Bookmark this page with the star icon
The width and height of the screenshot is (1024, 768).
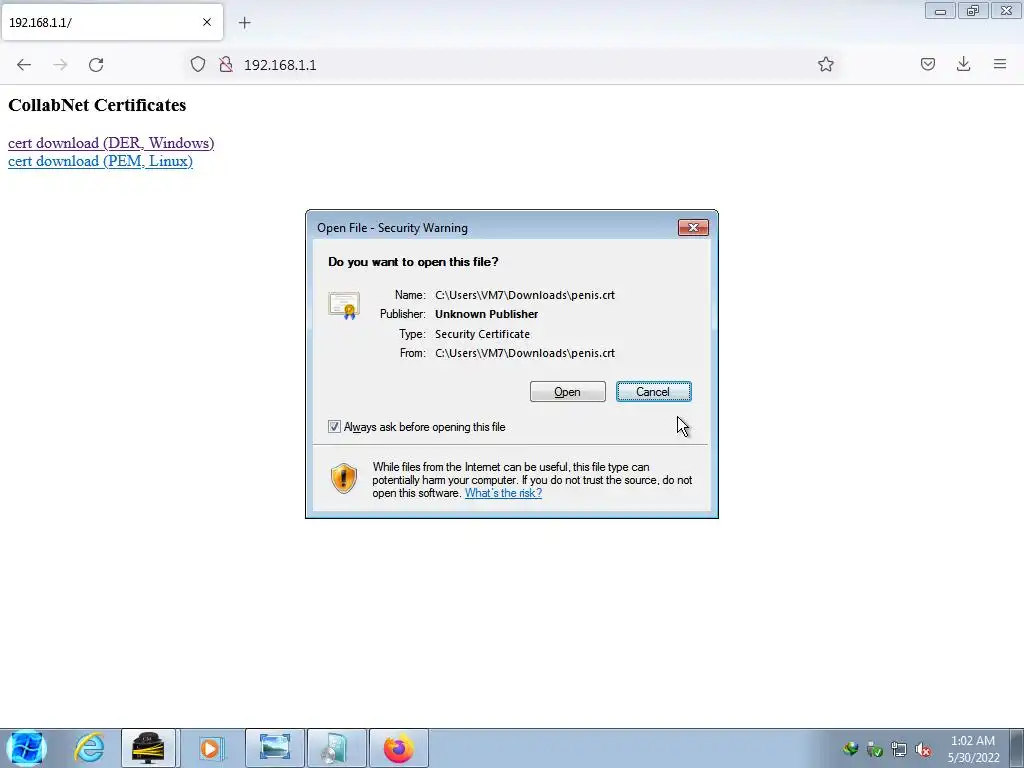click(x=825, y=64)
